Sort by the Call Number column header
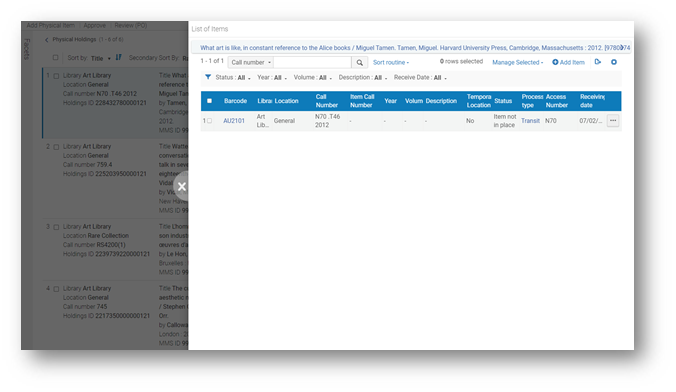Image resolution: width=676 pixels, height=392 pixels. click(326, 101)
